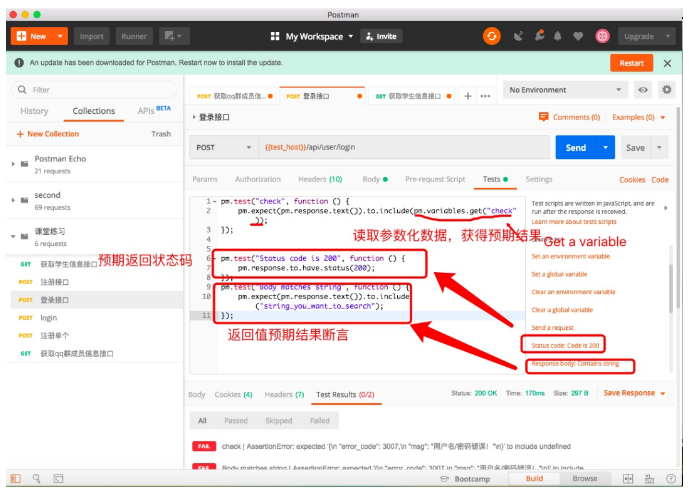Click the heart icon in header
This screenshot has height=493, width=689.
[x=578, y=36]
